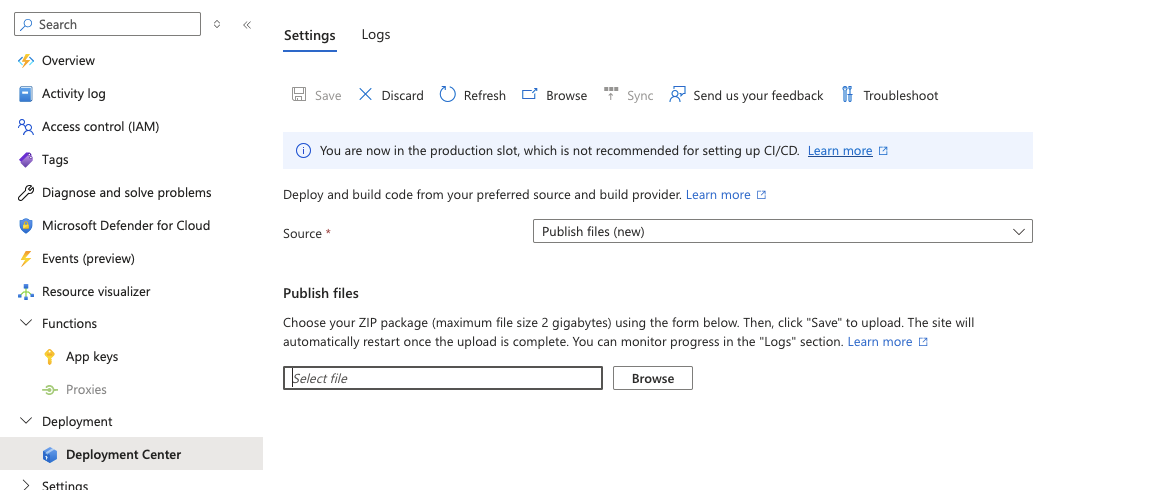This screenshot has height=490, width=1167.
Task: Open Tags in the sidebar
Action: (x=55, y=159)
